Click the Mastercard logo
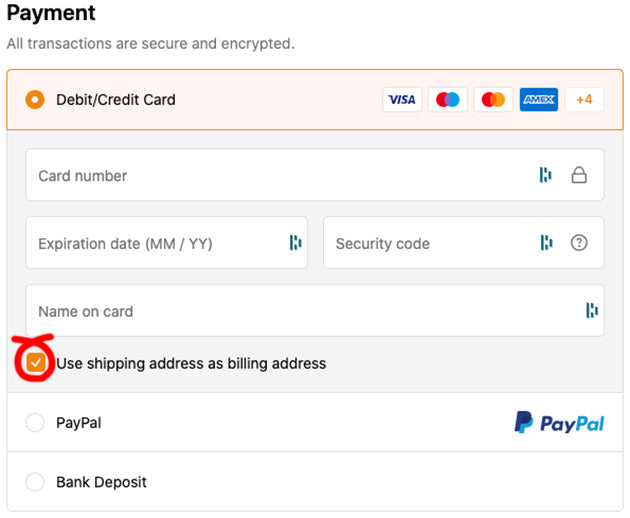 click(x=493, y=100)
